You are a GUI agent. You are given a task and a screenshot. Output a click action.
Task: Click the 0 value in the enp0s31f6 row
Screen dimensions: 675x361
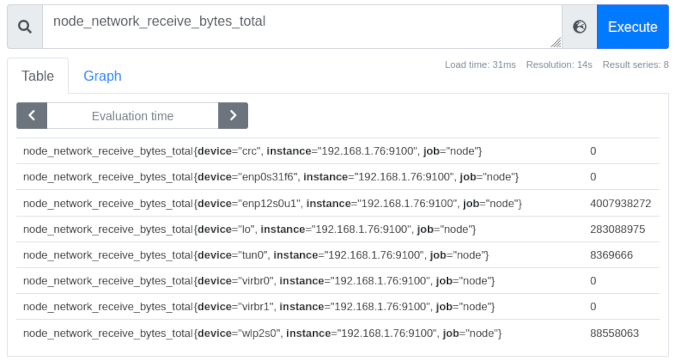pos(593,177)
